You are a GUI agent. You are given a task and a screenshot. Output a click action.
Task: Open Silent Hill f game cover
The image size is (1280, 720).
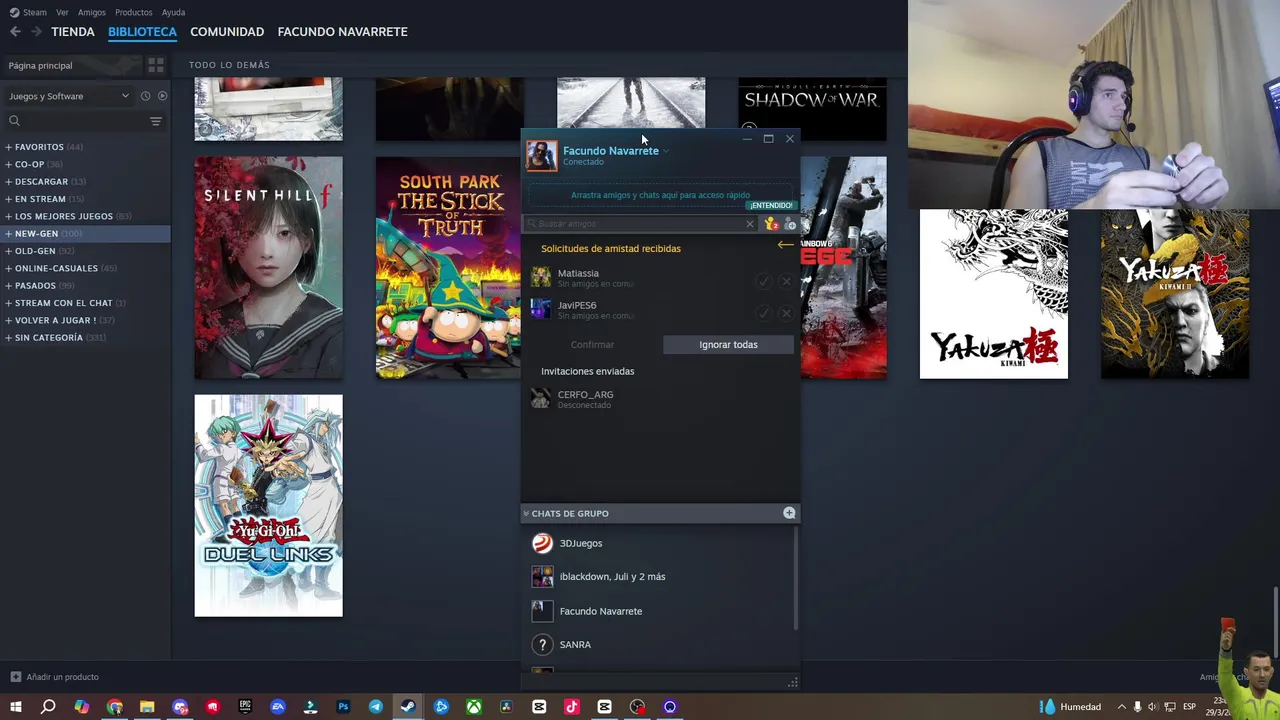click(x=268, y=267)
